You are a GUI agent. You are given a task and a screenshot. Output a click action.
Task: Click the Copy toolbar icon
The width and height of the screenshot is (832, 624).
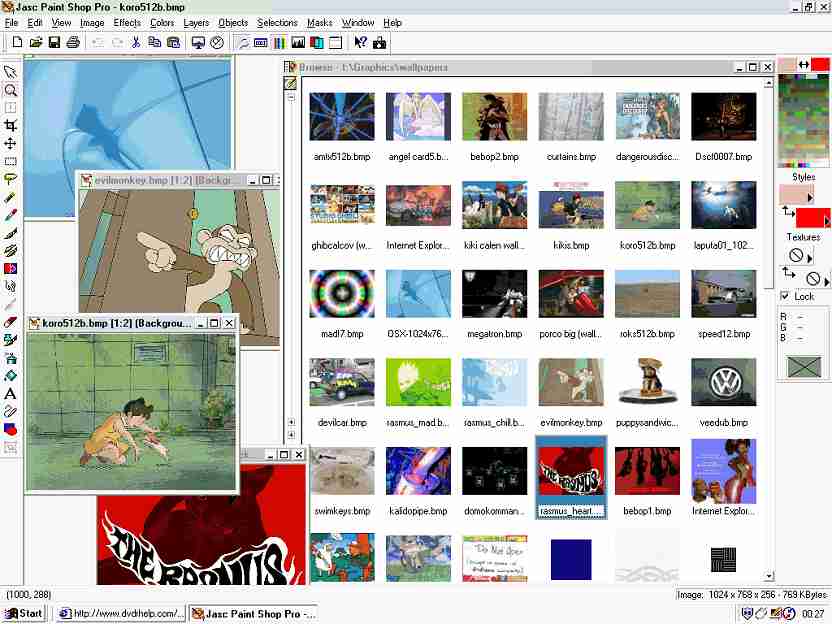[154, 42]
